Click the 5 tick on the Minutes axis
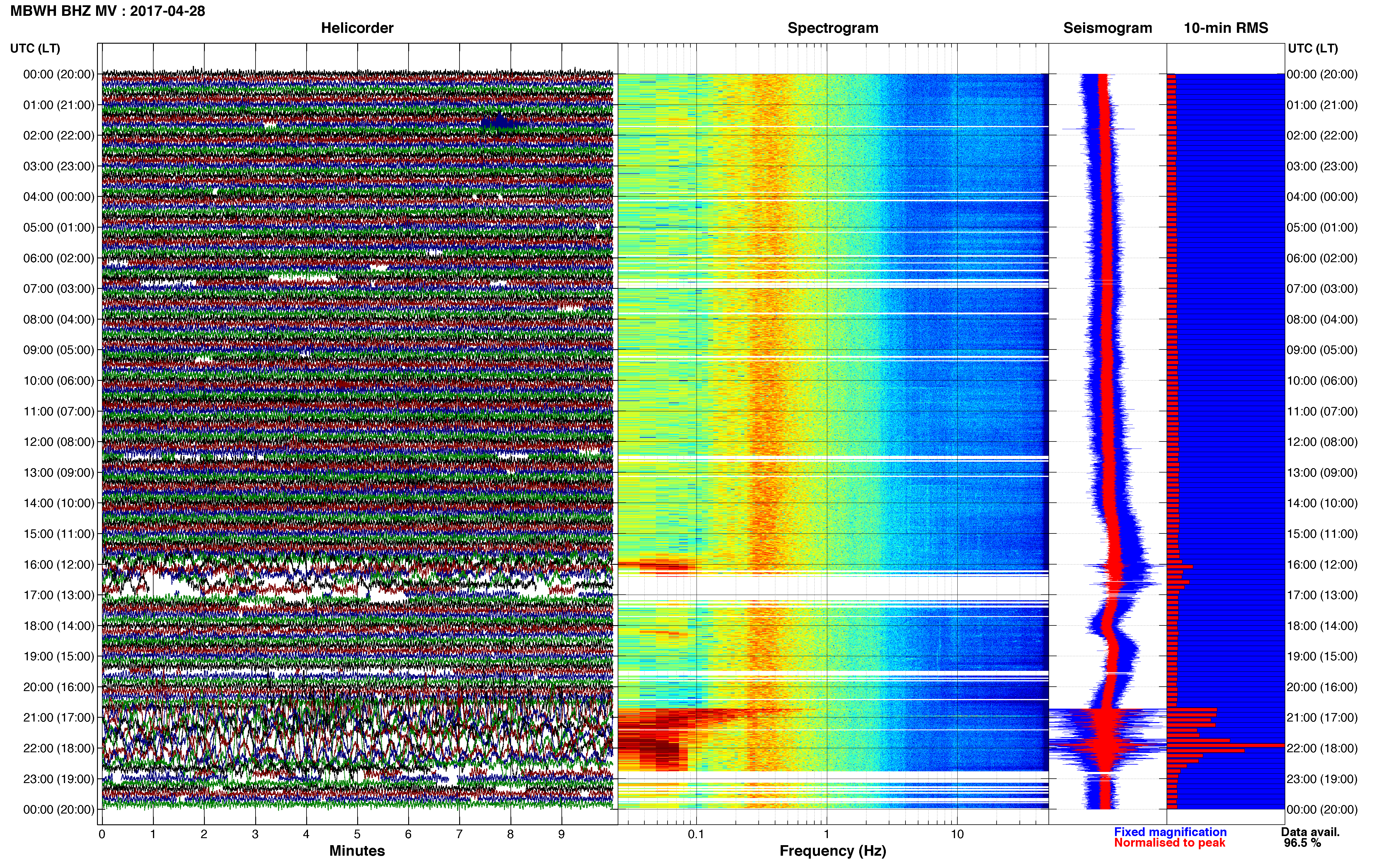 tap(357, 834)
